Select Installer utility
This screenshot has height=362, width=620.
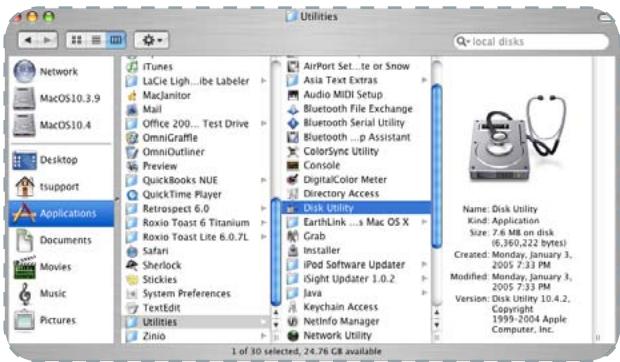(x=314, y=251)
